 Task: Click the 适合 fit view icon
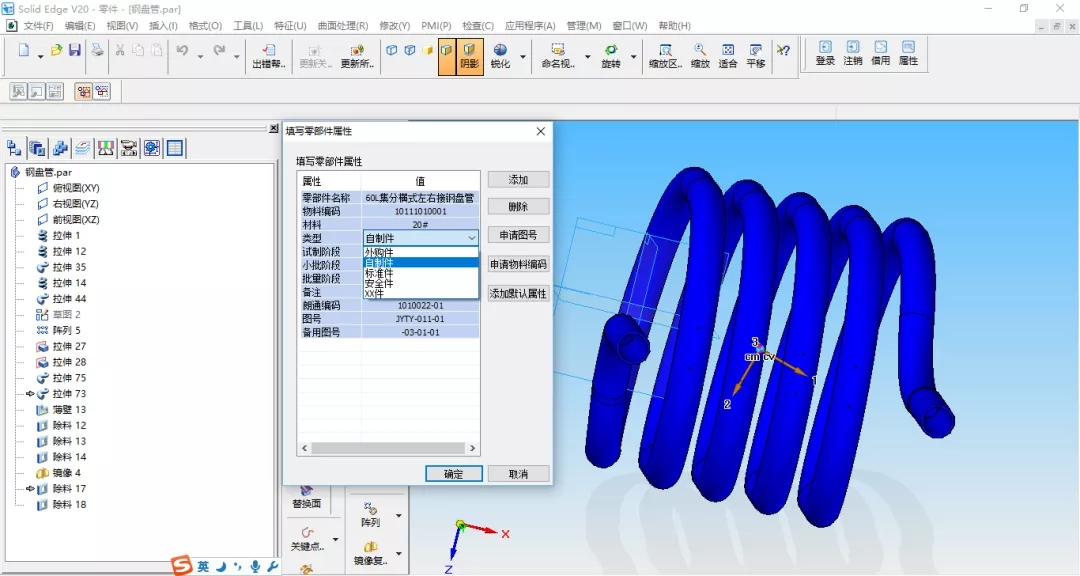(728, 55)
